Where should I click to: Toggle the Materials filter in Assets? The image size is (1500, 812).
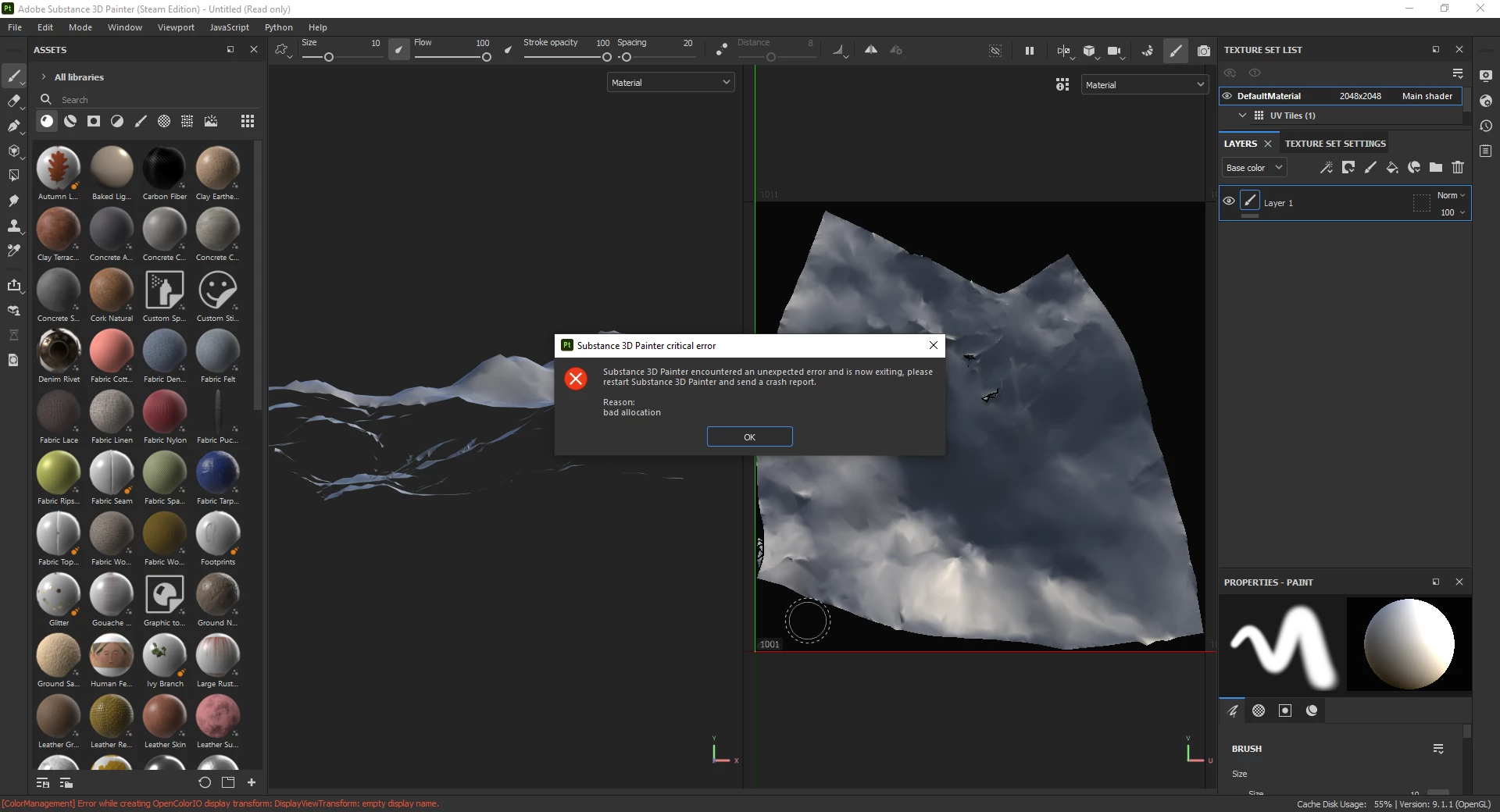click(47, 121)
